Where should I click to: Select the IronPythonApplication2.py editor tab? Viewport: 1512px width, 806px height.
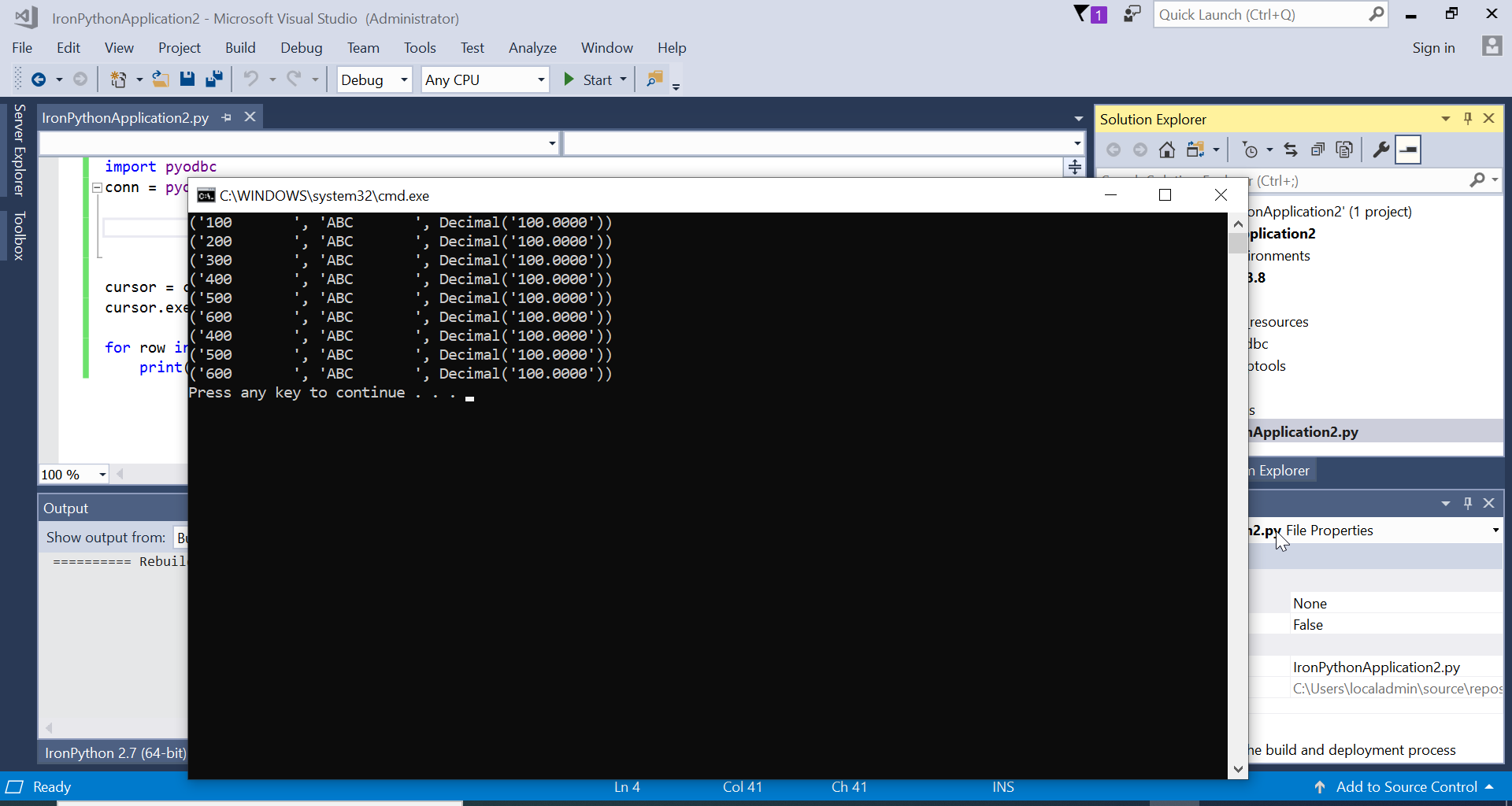click(x=124, y=117)
